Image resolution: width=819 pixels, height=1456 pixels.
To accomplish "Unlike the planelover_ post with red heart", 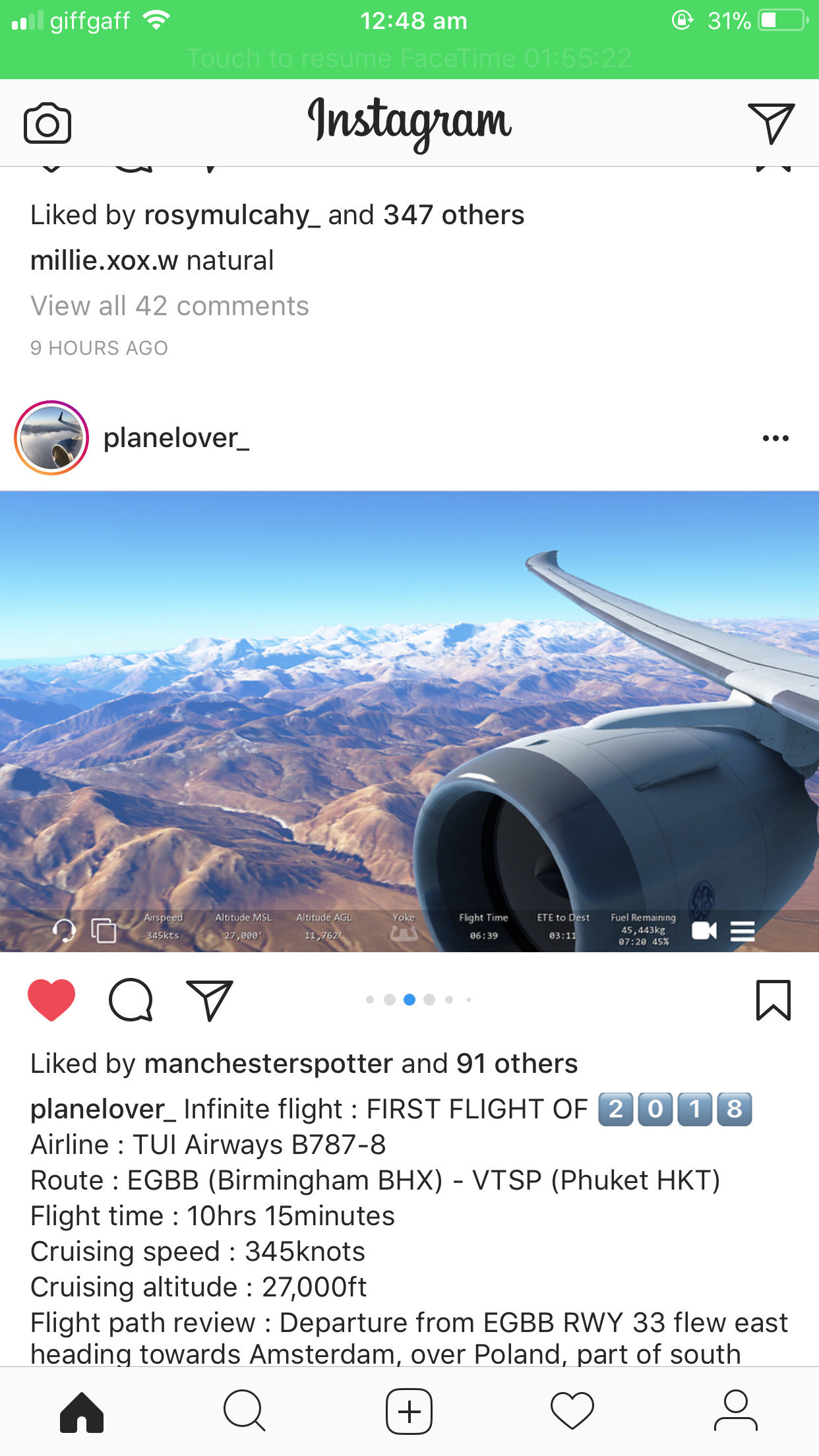I will [x=51, y=1000].
